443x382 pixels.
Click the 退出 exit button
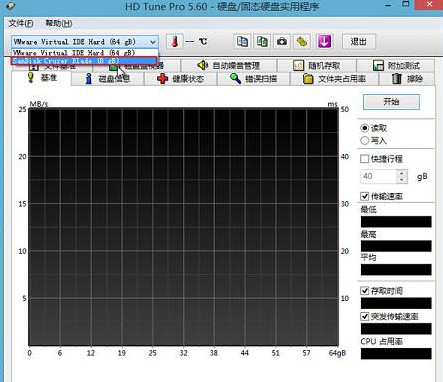[x=359, y=42]
